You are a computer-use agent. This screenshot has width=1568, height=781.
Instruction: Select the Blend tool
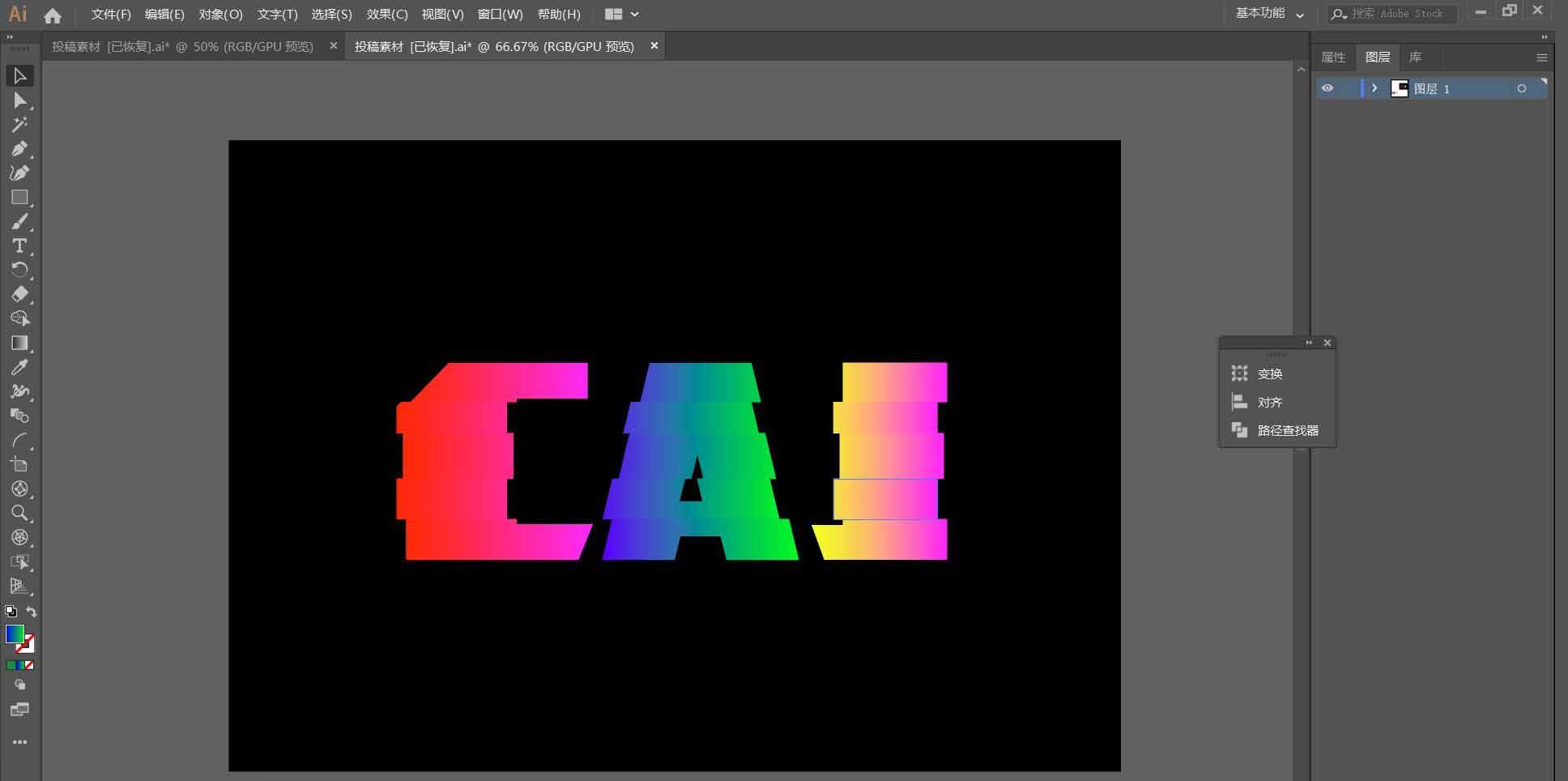pos(19,416)
